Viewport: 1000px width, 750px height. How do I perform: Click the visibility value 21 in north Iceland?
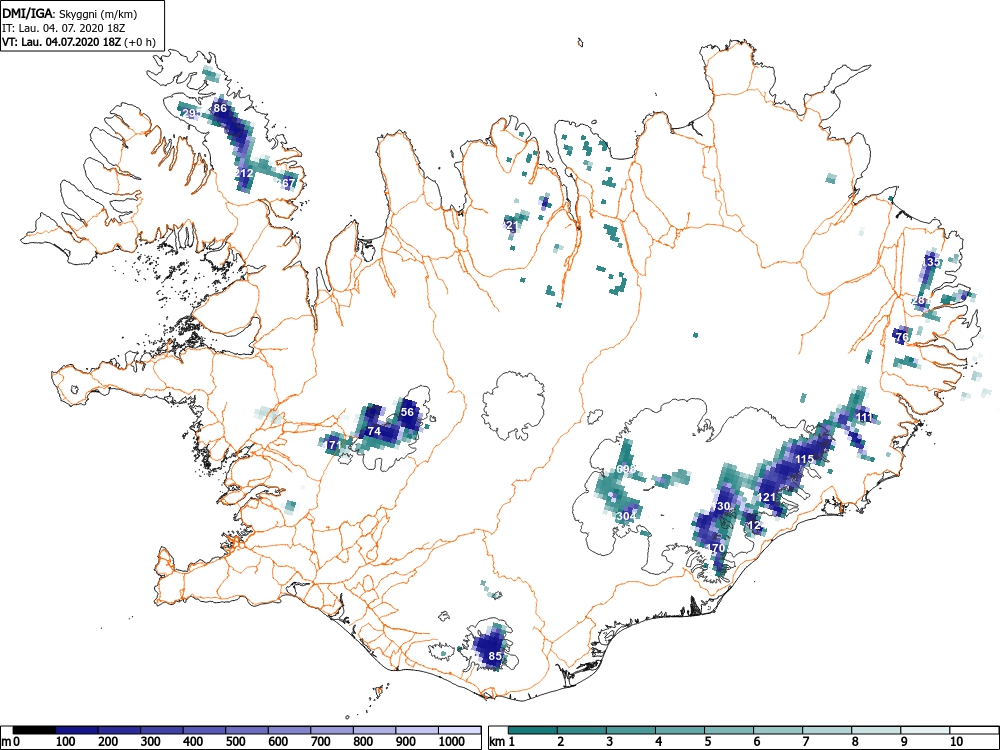(x=511, y=225)
